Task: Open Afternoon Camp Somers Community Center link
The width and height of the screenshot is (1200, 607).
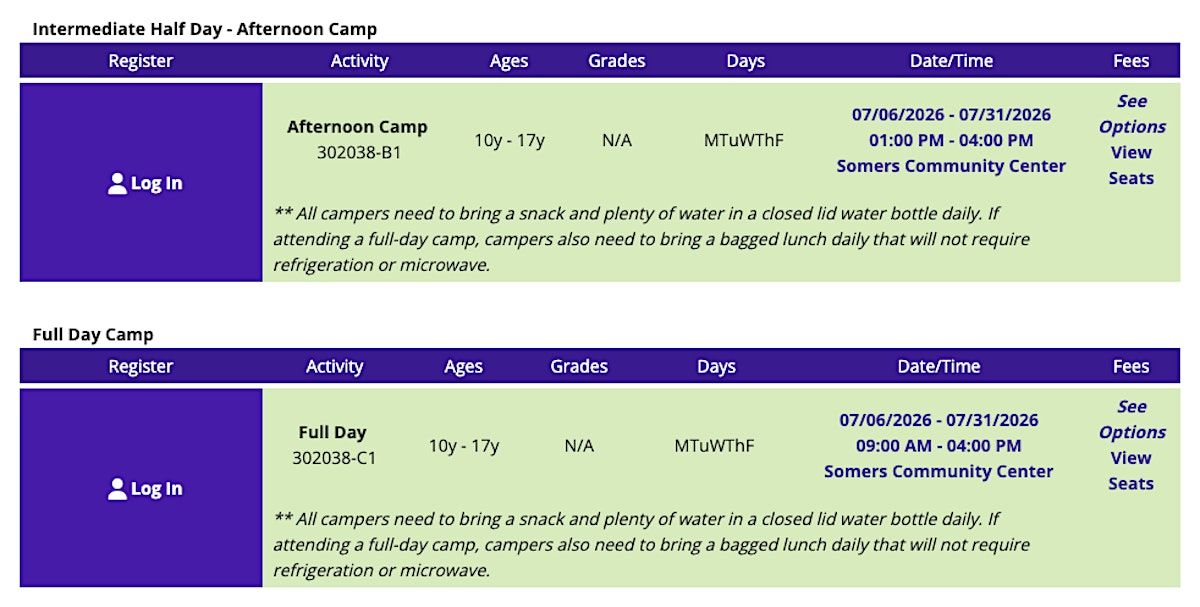Action: (951, 166)
